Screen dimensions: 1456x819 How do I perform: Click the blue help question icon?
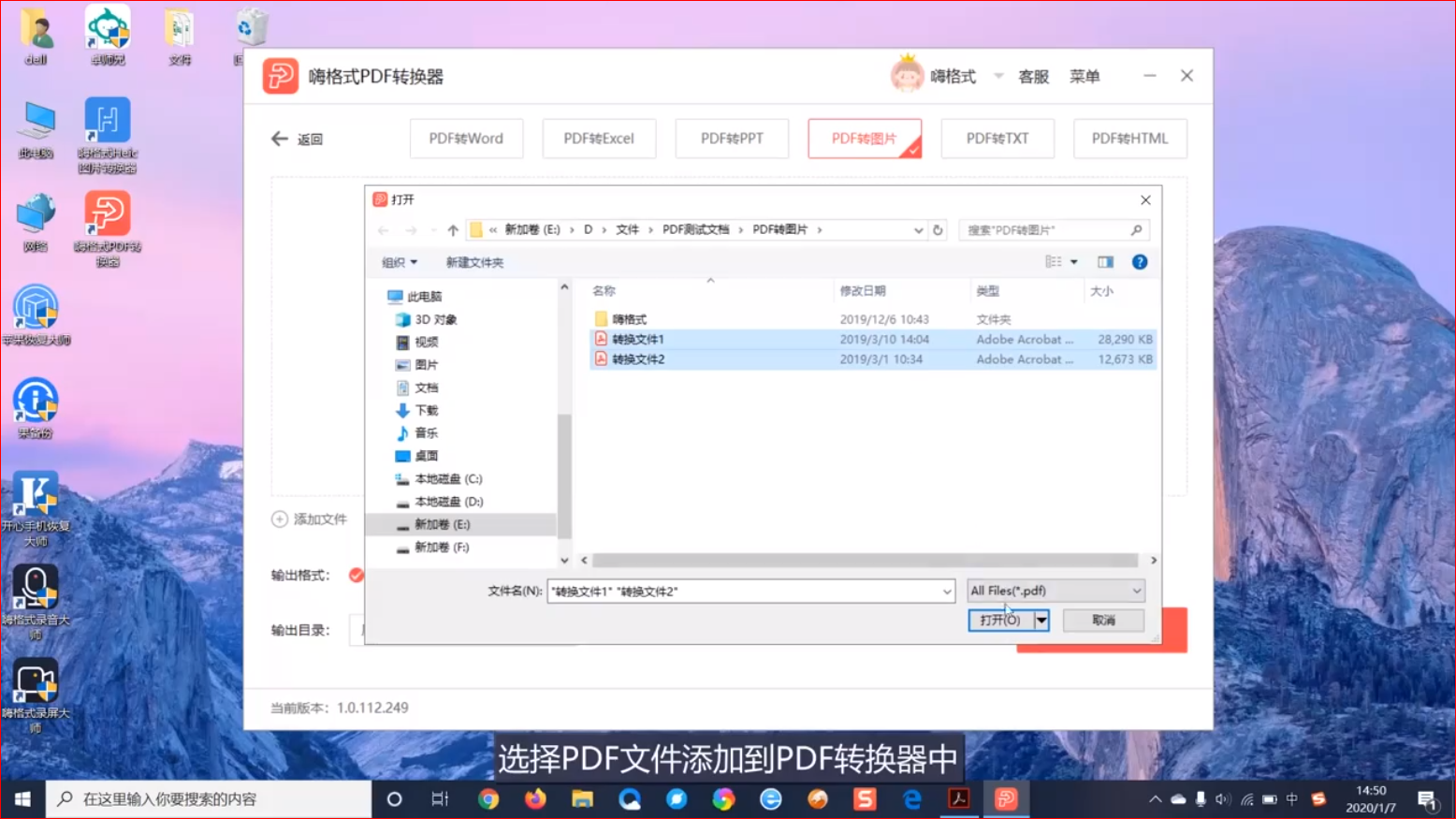pyautogui.click(x=1140, y=262)
